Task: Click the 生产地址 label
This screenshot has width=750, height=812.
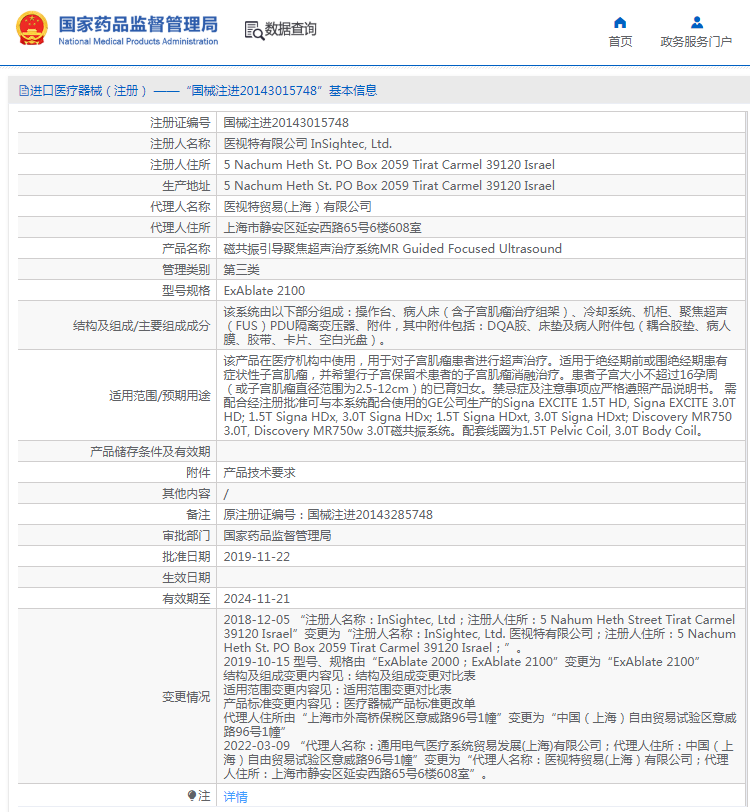Action: [186, 185]
